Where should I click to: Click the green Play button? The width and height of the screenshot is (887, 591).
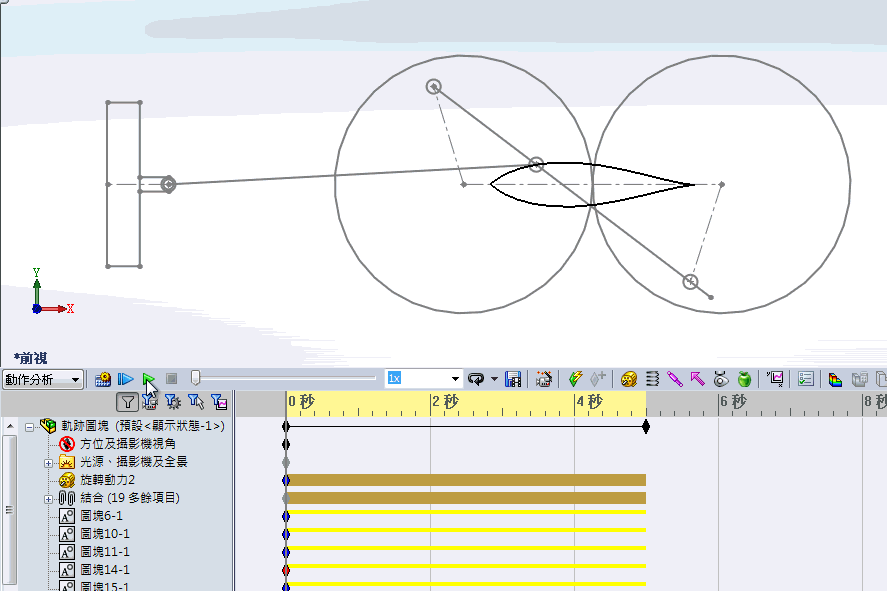148,379
